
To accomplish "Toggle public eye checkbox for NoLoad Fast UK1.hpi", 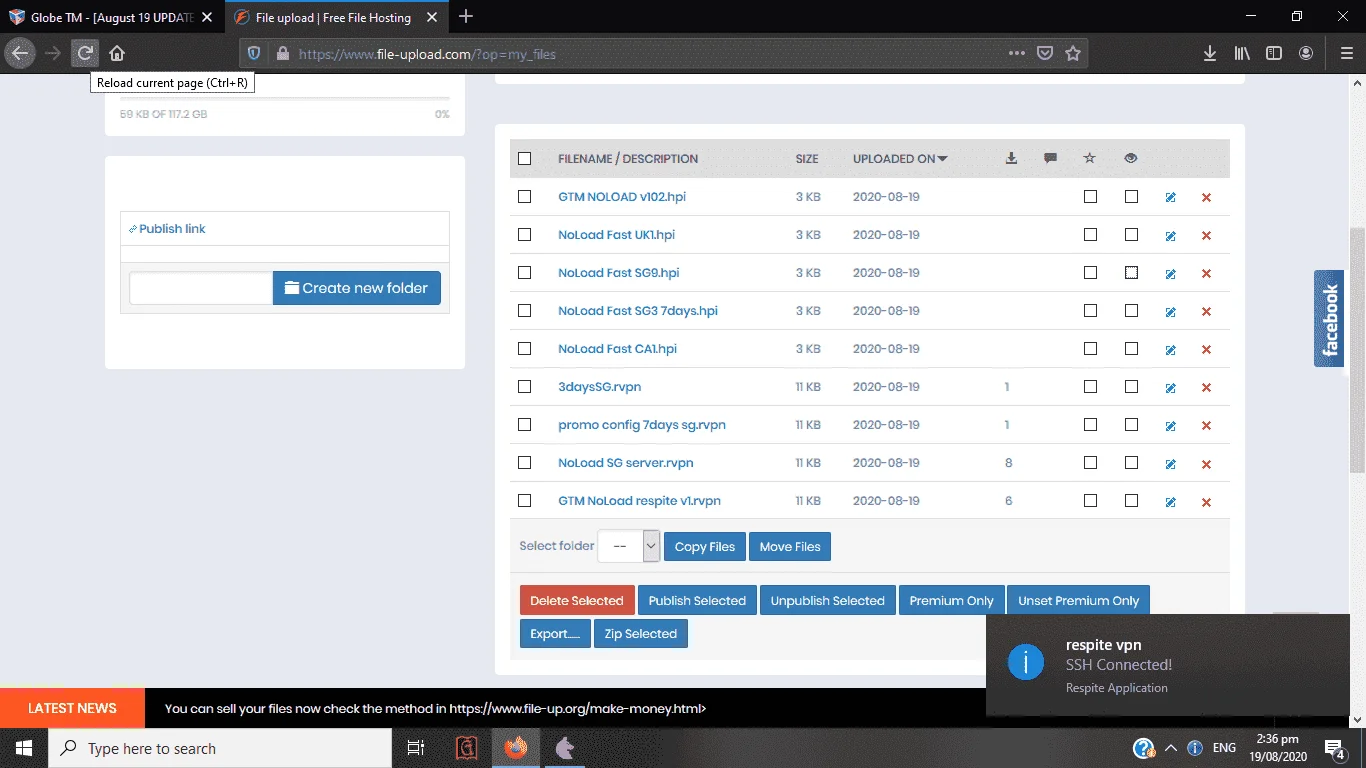I will [1131, 235].
